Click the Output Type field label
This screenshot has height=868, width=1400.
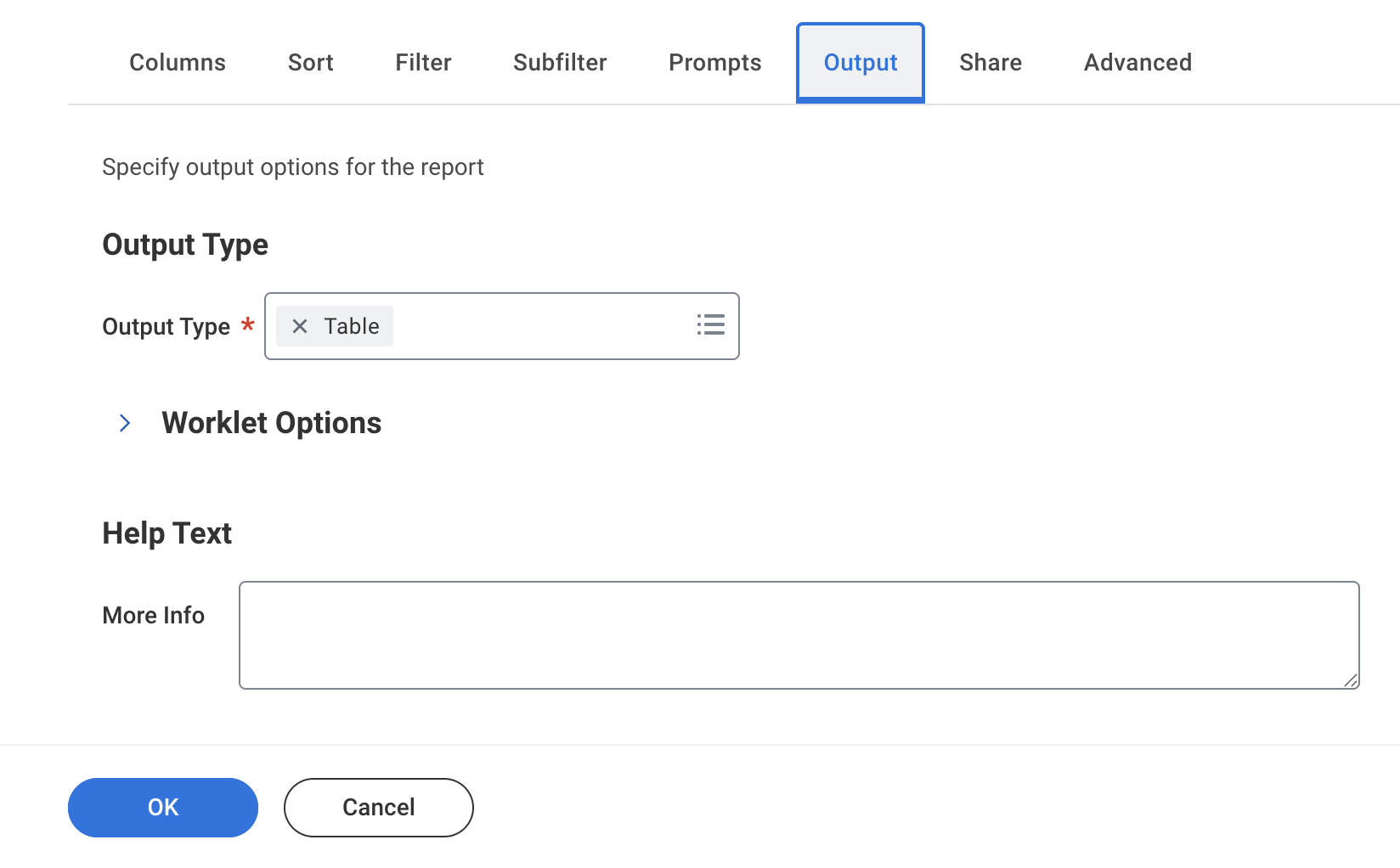point(166,327)
